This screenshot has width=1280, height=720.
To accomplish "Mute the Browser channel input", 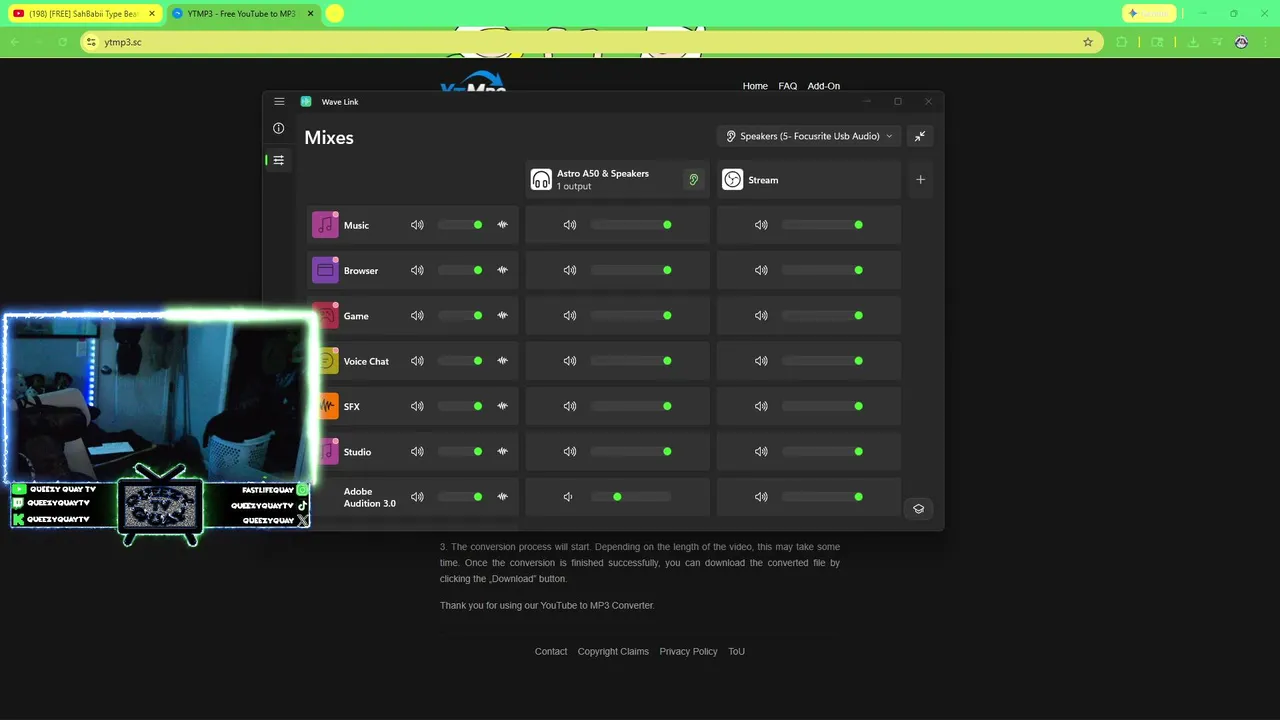I will (x=417, y=270).
